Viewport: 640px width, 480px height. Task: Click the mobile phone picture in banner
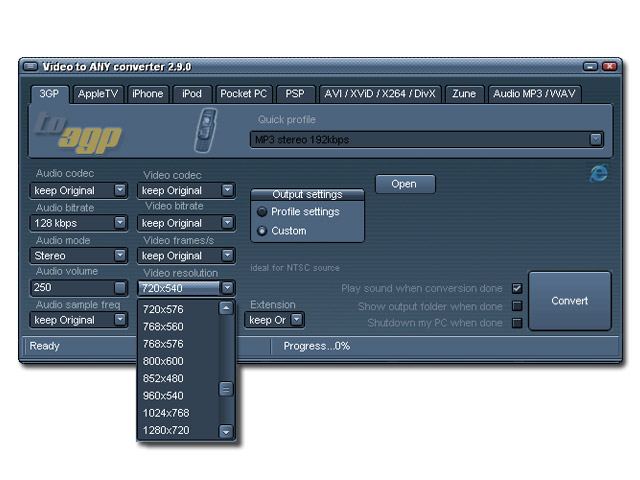206,130
